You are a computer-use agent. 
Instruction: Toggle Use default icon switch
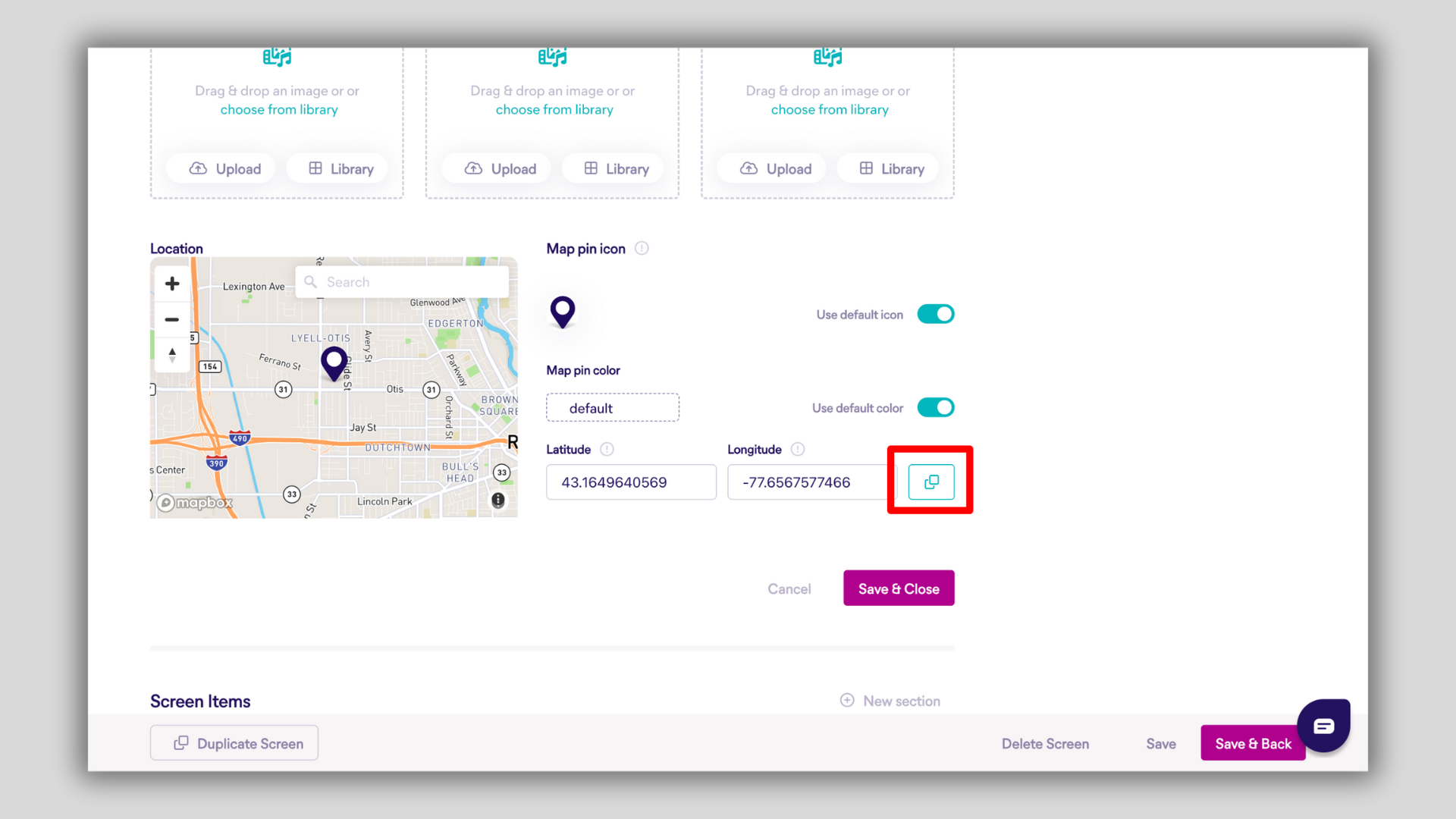tap(935, 314)
